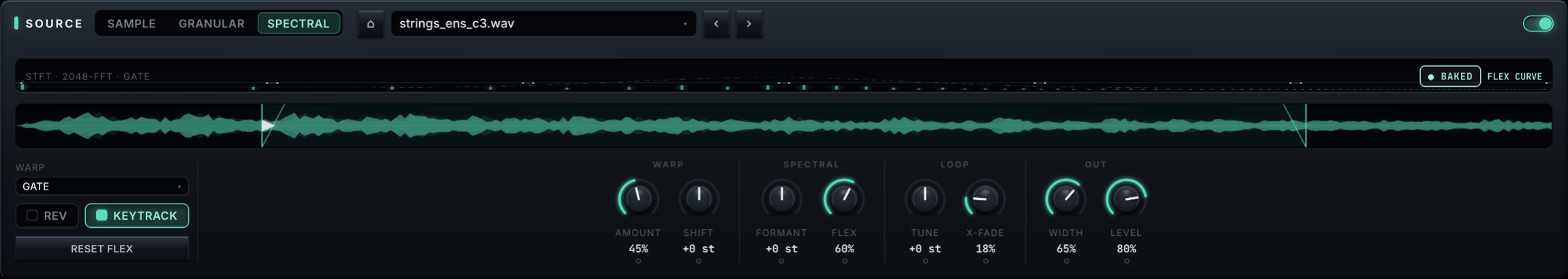Click the modulation dot under Formant
The image size is (1568, 279).
(x=781, y=261)
